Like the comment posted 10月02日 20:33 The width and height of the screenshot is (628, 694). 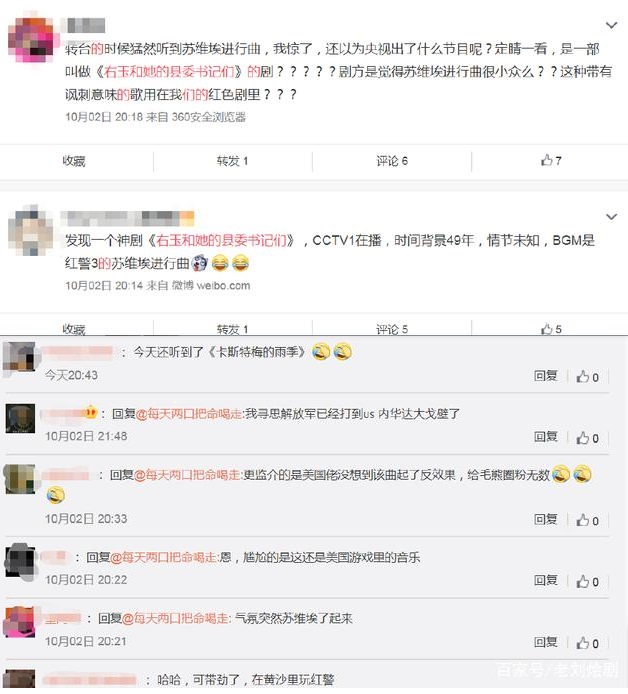[587, 520]
